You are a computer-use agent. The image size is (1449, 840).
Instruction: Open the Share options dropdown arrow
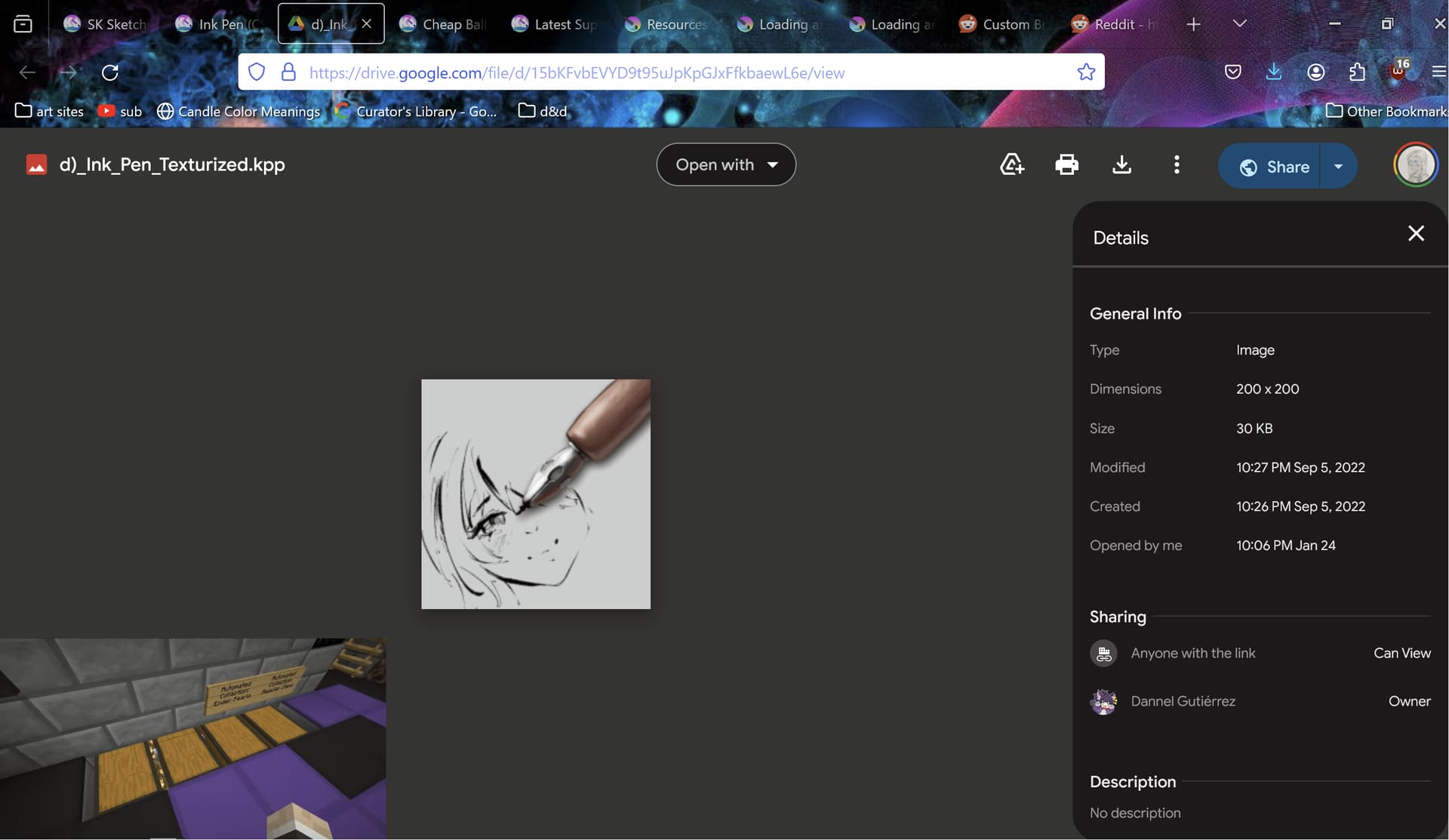pos(1338,167)
